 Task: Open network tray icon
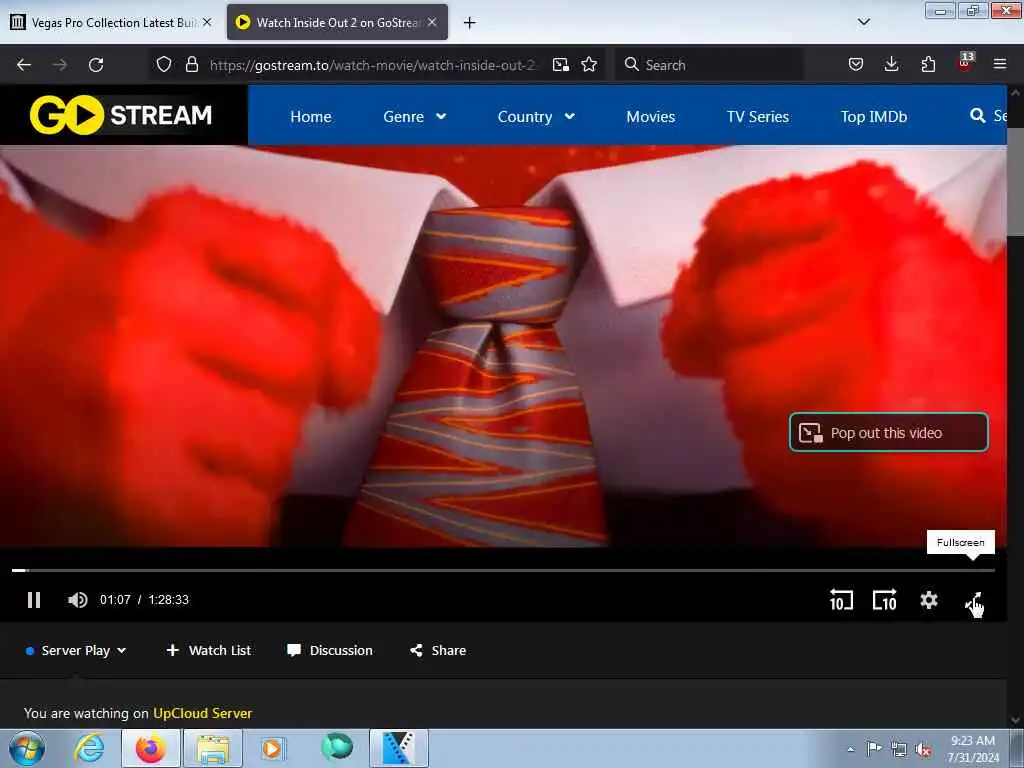(x=899, y=750)
